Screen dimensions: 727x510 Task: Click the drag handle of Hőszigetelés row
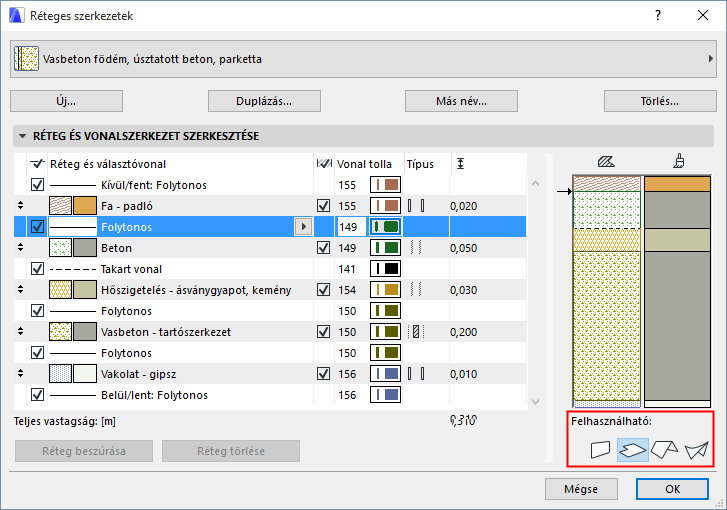[20, 289]
